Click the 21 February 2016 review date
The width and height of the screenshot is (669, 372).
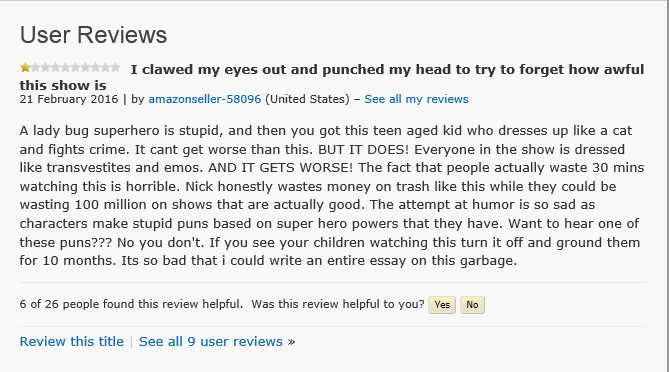69,99
